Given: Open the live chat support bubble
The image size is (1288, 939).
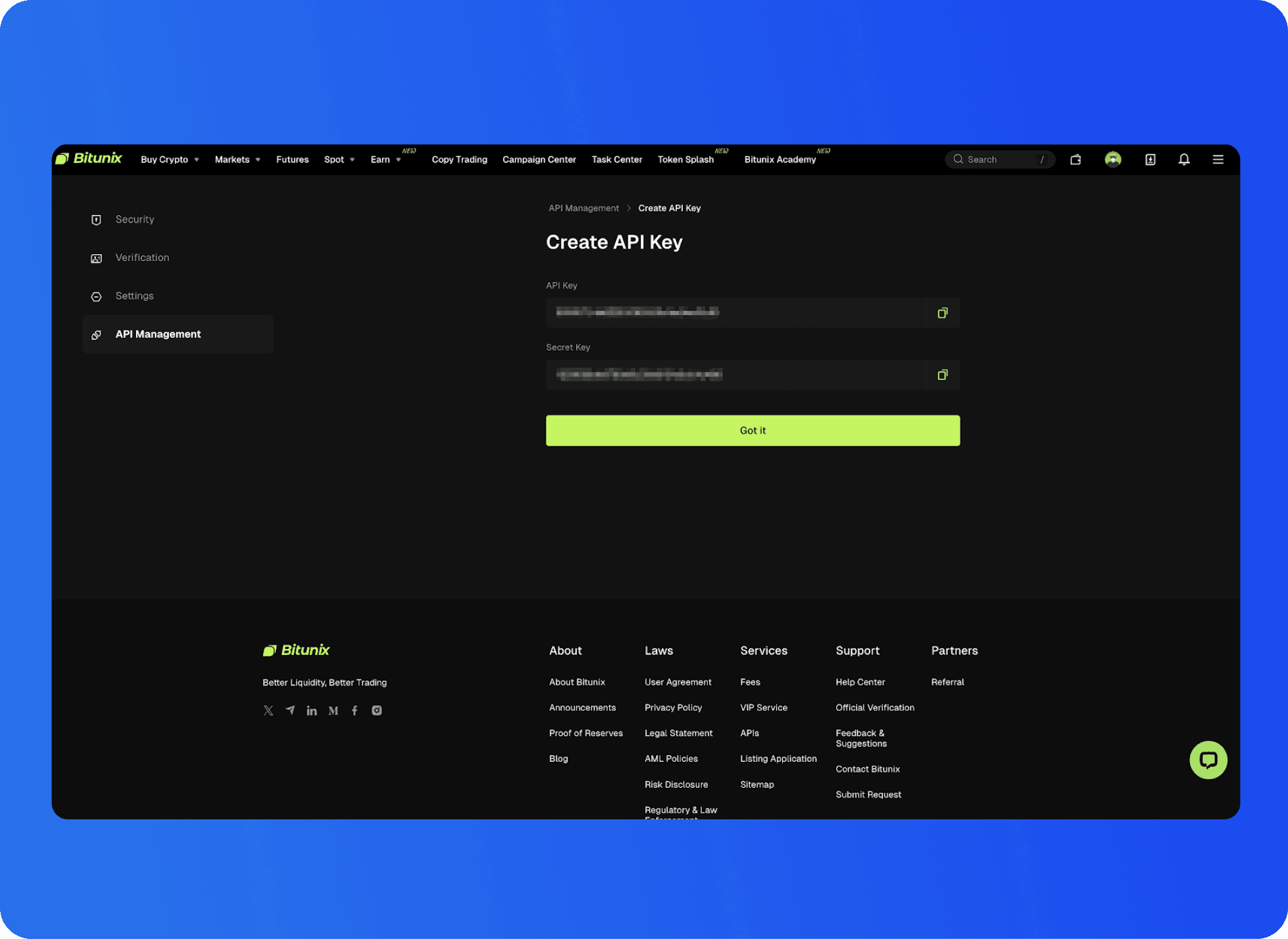Looking at the screenshot, I should click(x=1208, y=760).
